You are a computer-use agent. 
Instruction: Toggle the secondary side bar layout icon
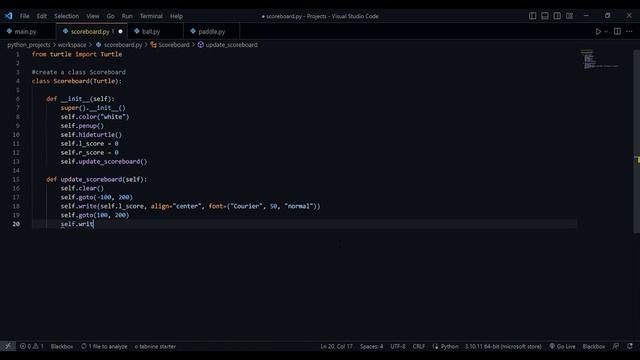click(557, 16)
